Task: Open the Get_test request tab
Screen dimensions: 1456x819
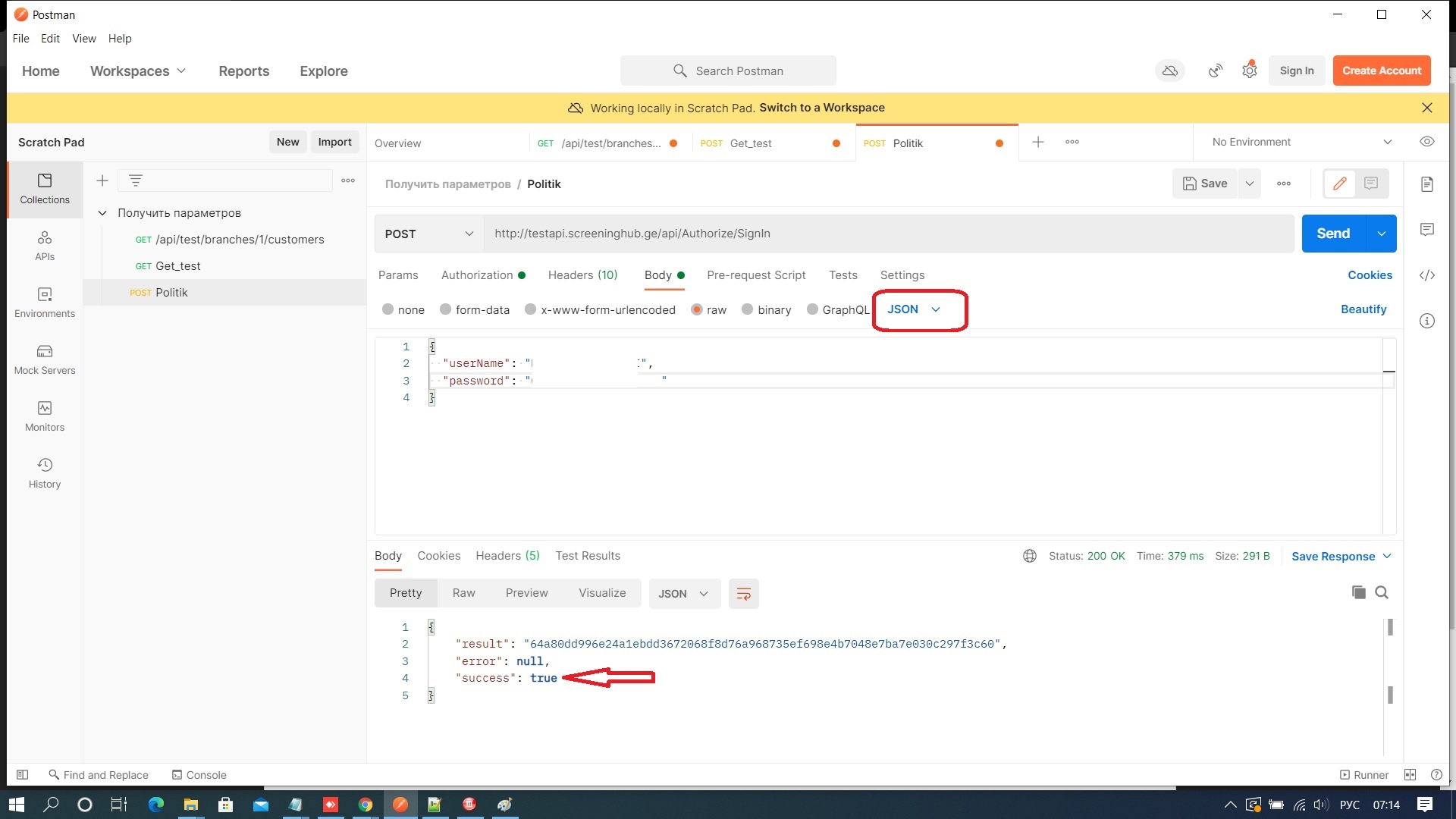Action: tap(773, 143)
